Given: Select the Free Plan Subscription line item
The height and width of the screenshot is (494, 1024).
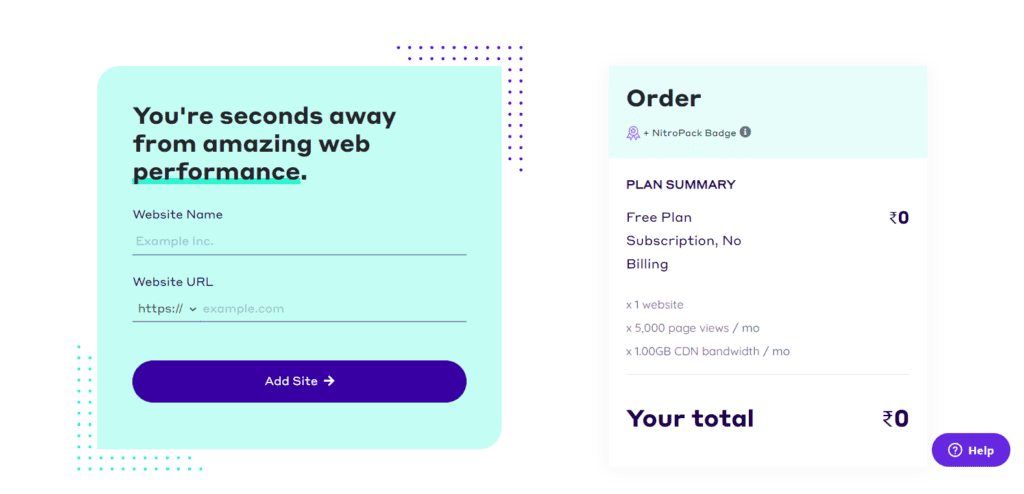Looking at the screenshot, I should point(684,240).
